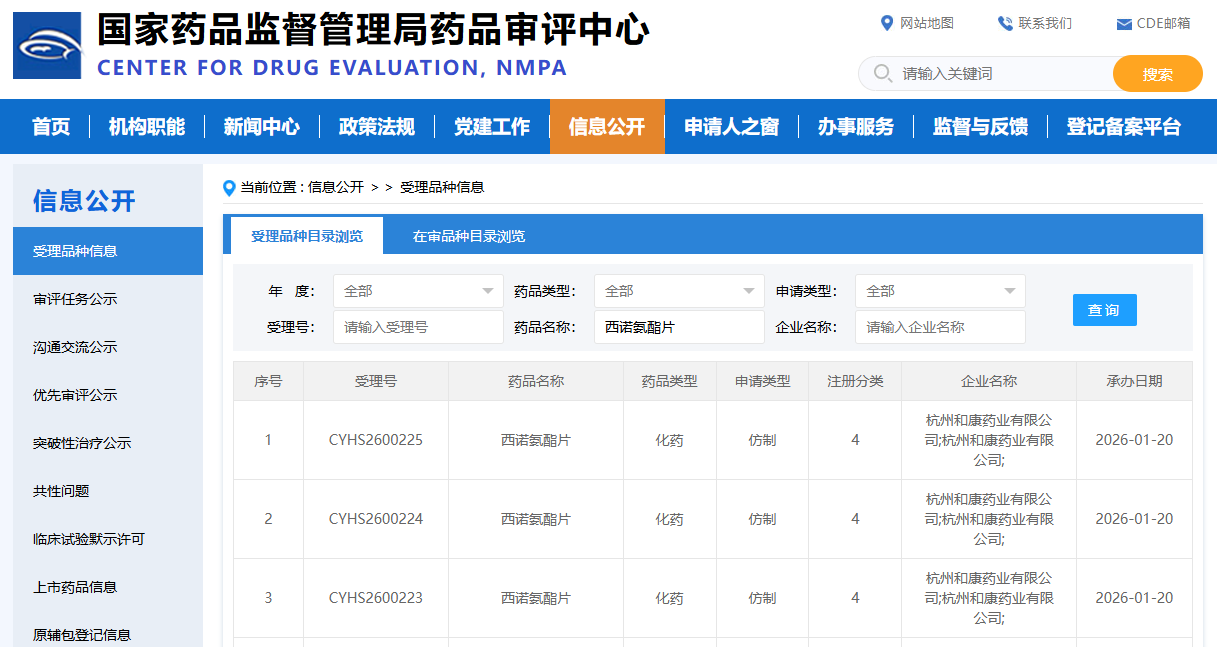The height and width of the screenshot is (647, 1217).
Task: Click the CDE logo in the header
Action: coord(47,45)
